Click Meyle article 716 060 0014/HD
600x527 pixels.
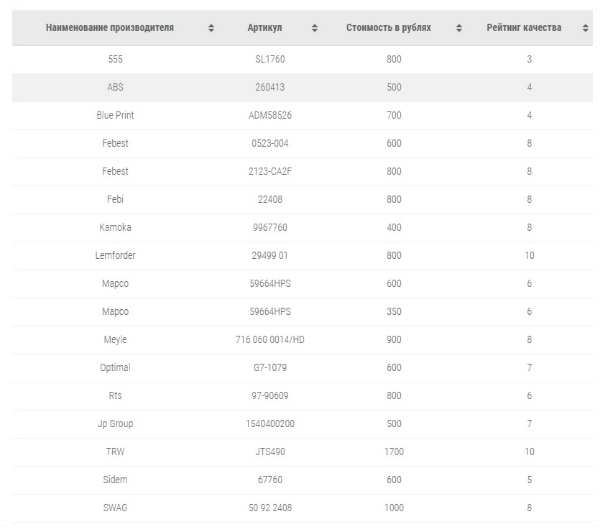[x=270, y=339]
